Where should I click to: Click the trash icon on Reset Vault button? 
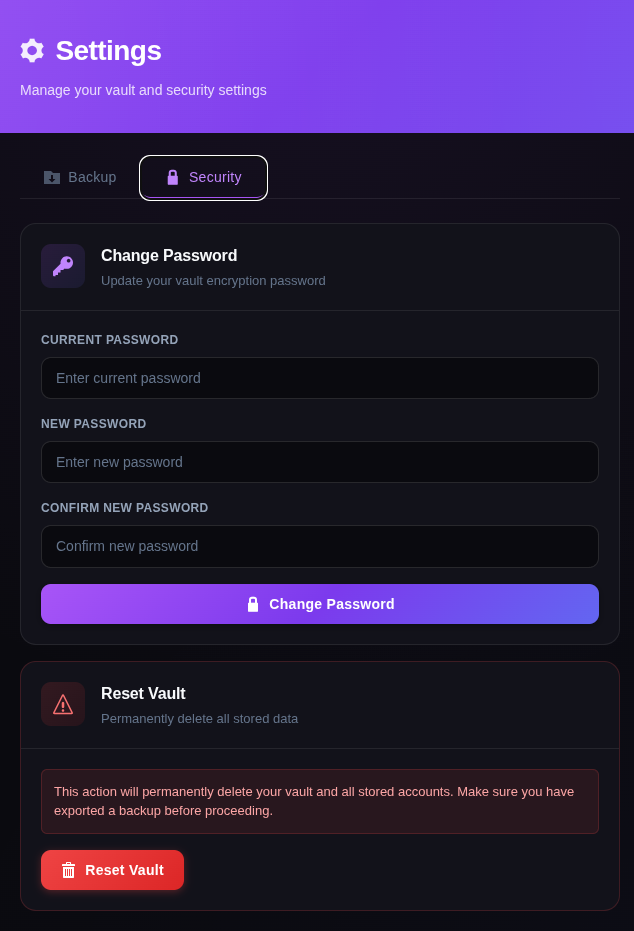pos(68,870)
